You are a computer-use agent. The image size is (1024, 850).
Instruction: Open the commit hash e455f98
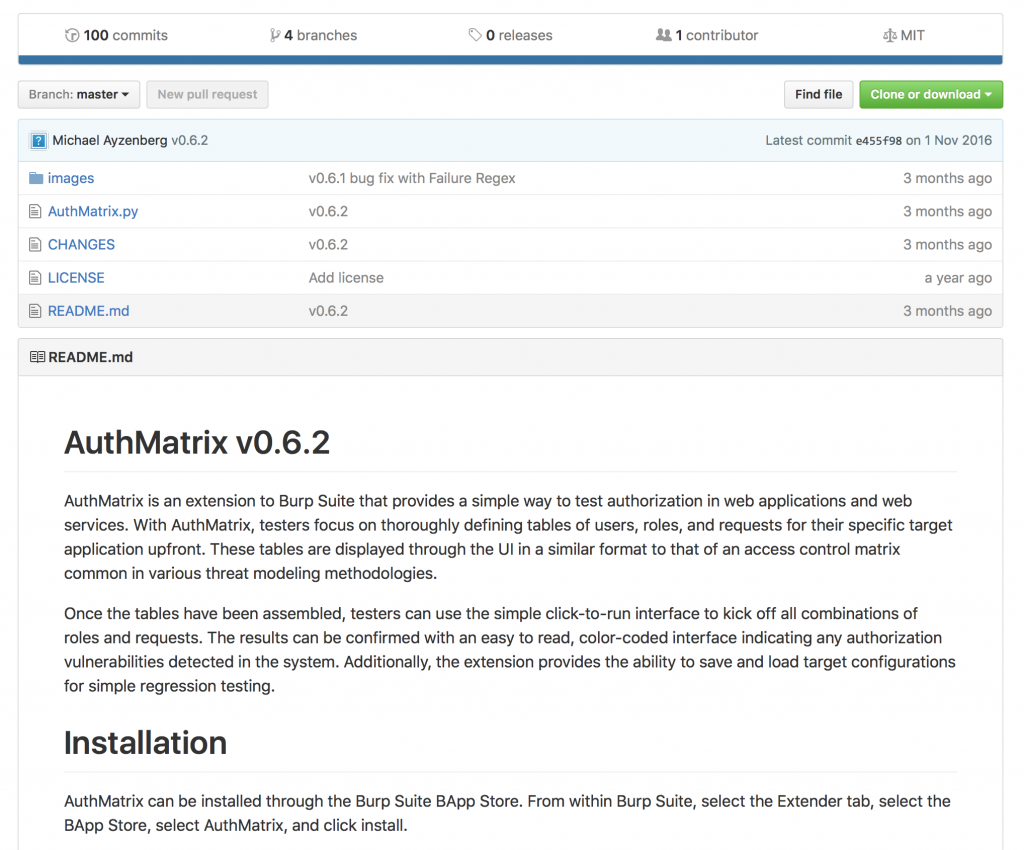click(878, 140)
